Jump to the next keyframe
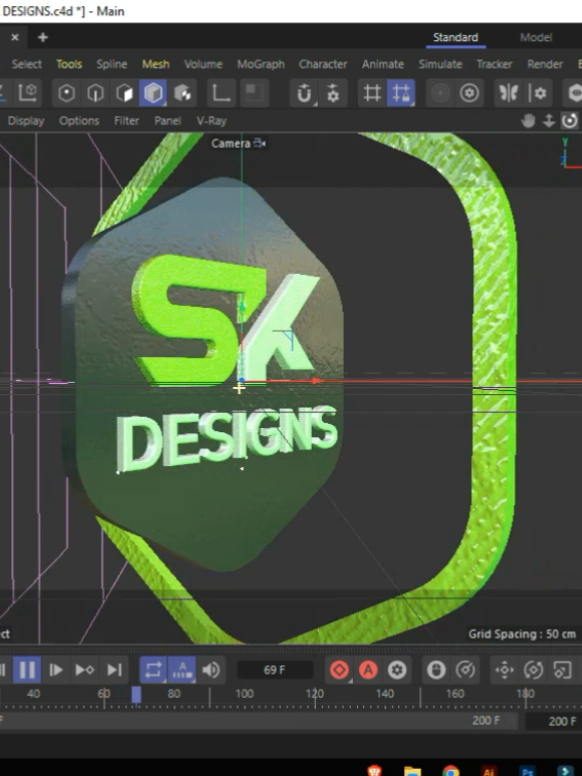This screenshot has width=582, height=776. (x=85, y=670)
